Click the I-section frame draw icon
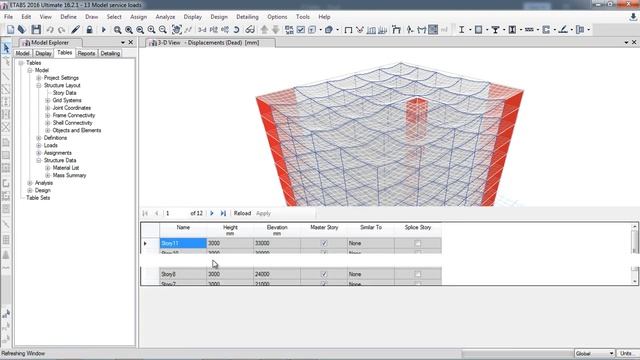Image resolution: width=640 pixels, height=360 pixels. 461,30
